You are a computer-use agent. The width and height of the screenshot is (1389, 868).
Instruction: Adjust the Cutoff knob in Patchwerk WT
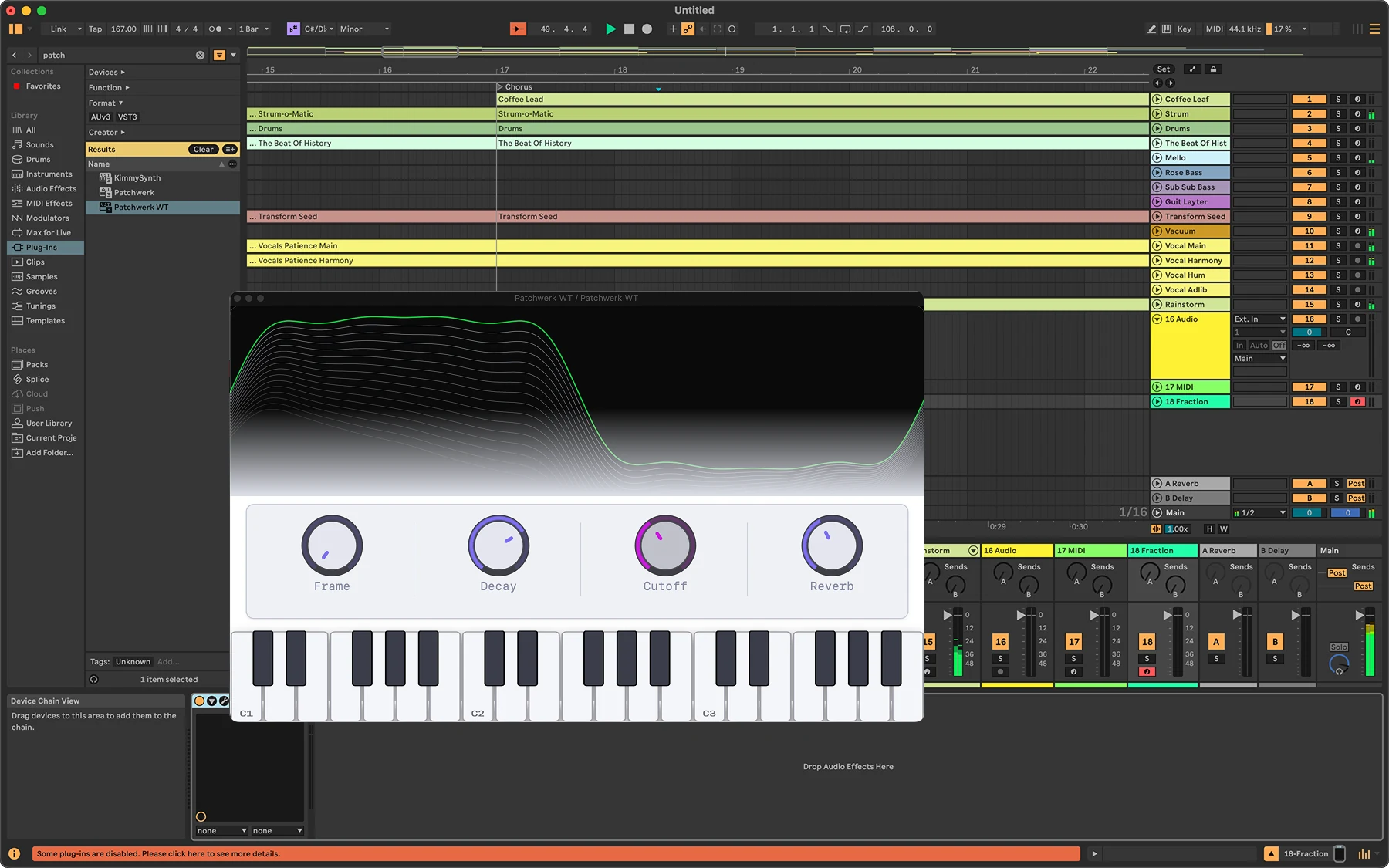point(665,545)
